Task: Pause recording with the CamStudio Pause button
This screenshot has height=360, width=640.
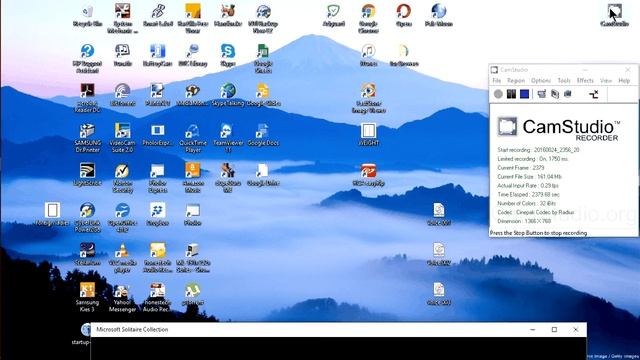Action: 511,94
